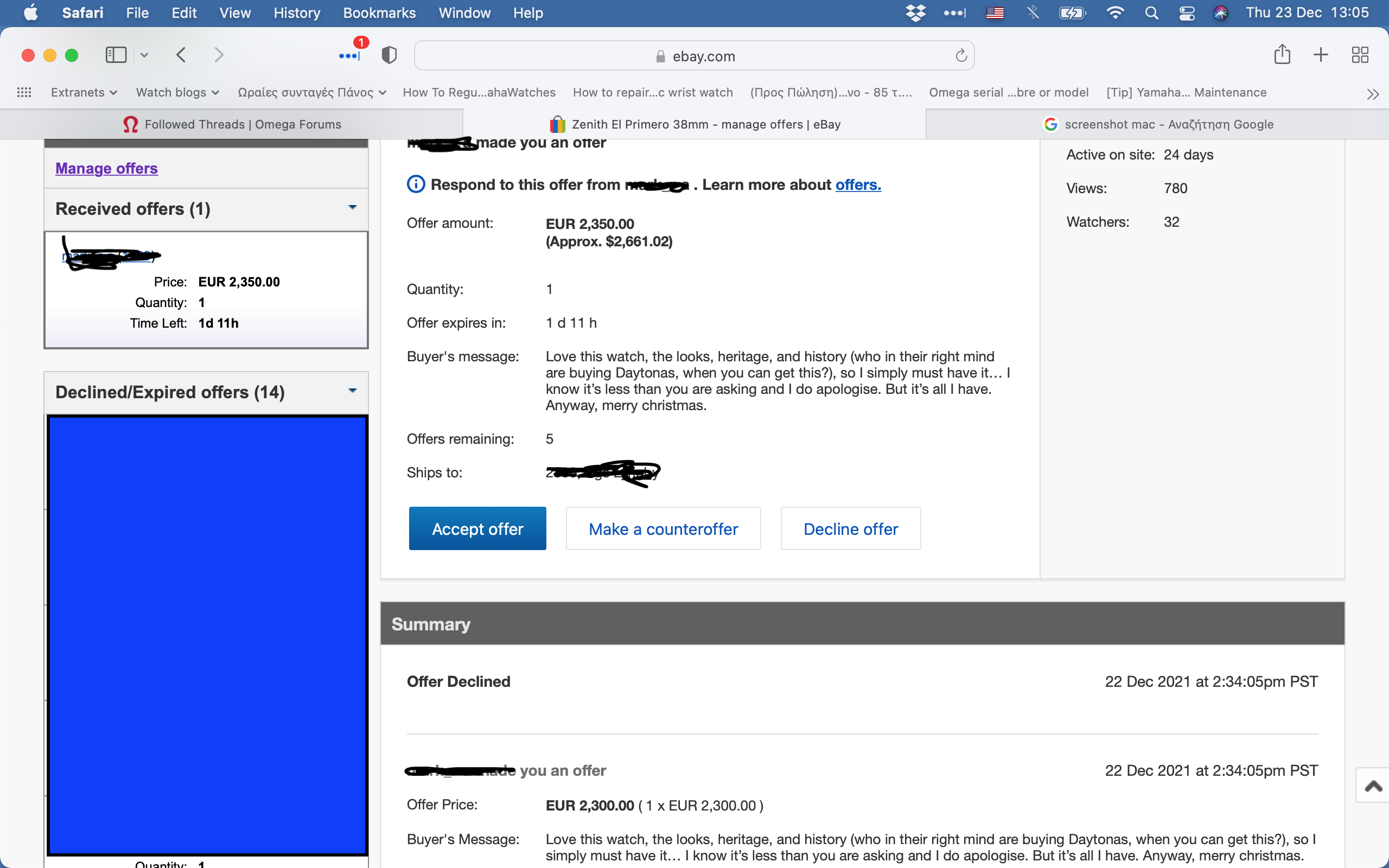Reload the ebay.com page
The image size is (1389, 868).
[x=961, y=56]
